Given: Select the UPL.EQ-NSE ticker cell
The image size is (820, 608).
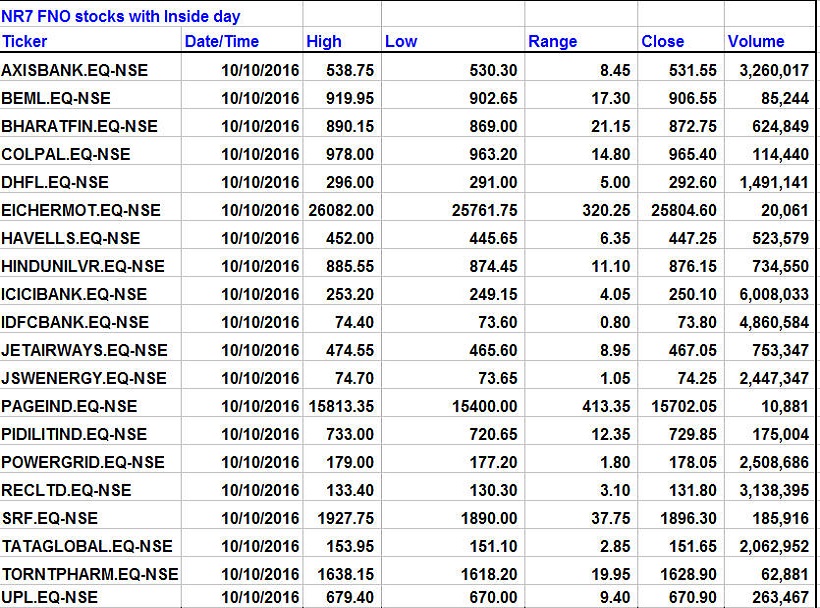Looking at the screenshot, I should point(50,597).
